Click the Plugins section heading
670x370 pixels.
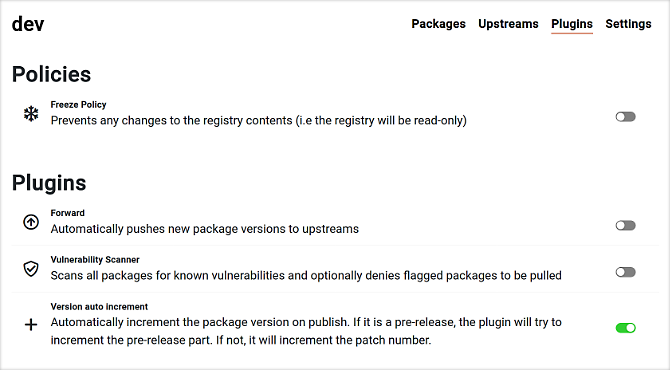(x=49, y=183)
